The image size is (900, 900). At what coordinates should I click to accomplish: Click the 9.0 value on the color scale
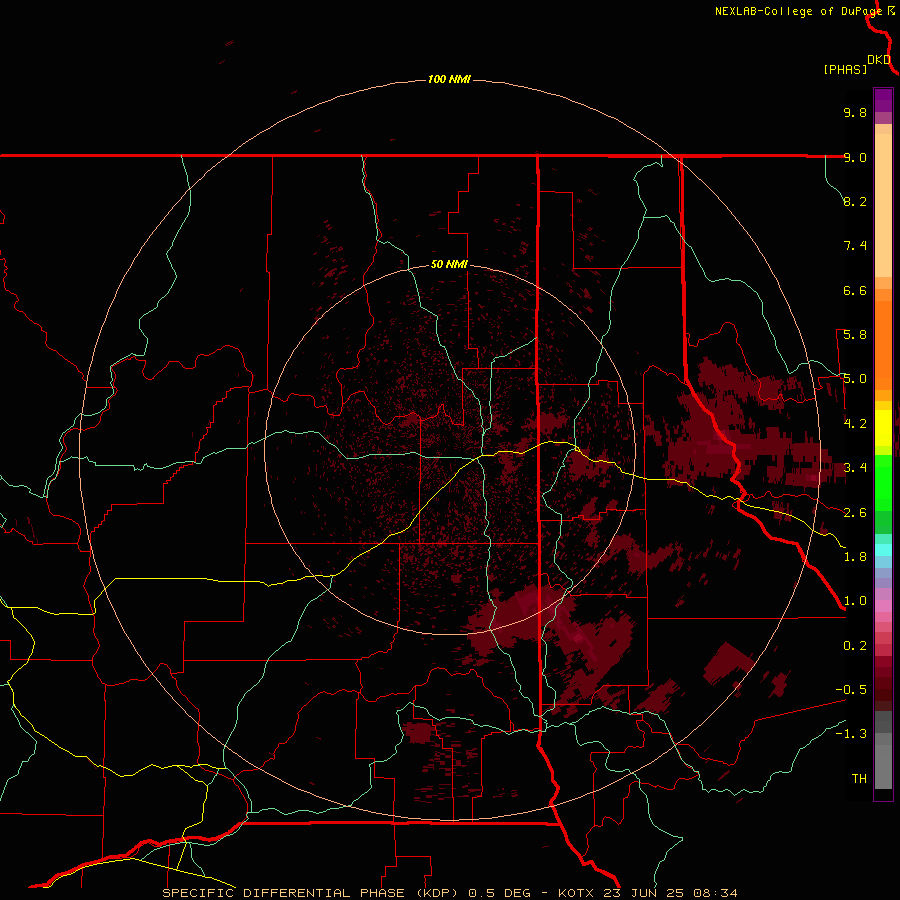tap(855, 157)
